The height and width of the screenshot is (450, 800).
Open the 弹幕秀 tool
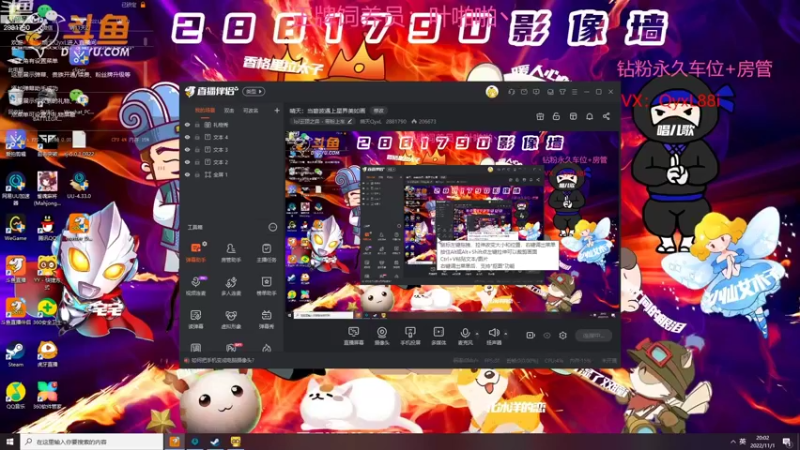(266, 319)
